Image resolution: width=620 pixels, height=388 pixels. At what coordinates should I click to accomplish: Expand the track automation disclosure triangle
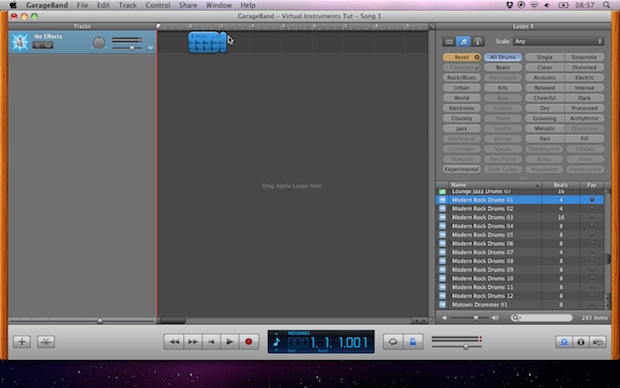[x=150, y=47]
